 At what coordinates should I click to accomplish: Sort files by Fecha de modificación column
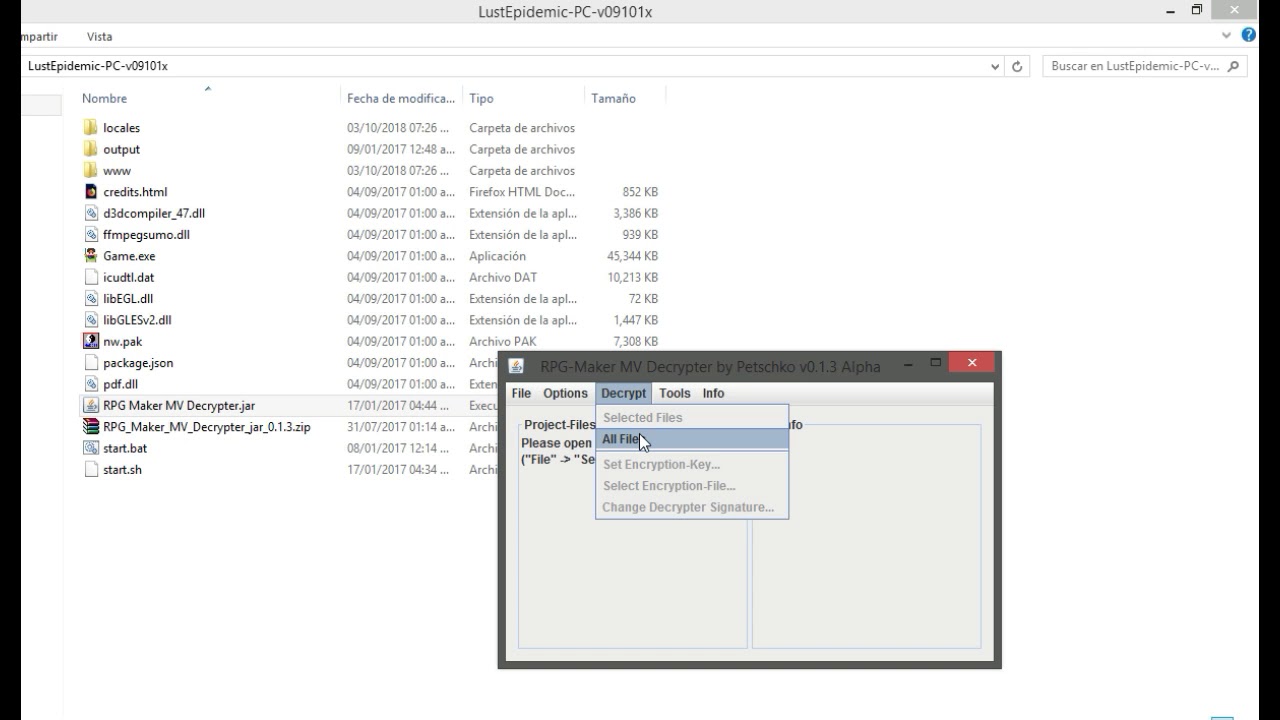click(x=401, y=98)
